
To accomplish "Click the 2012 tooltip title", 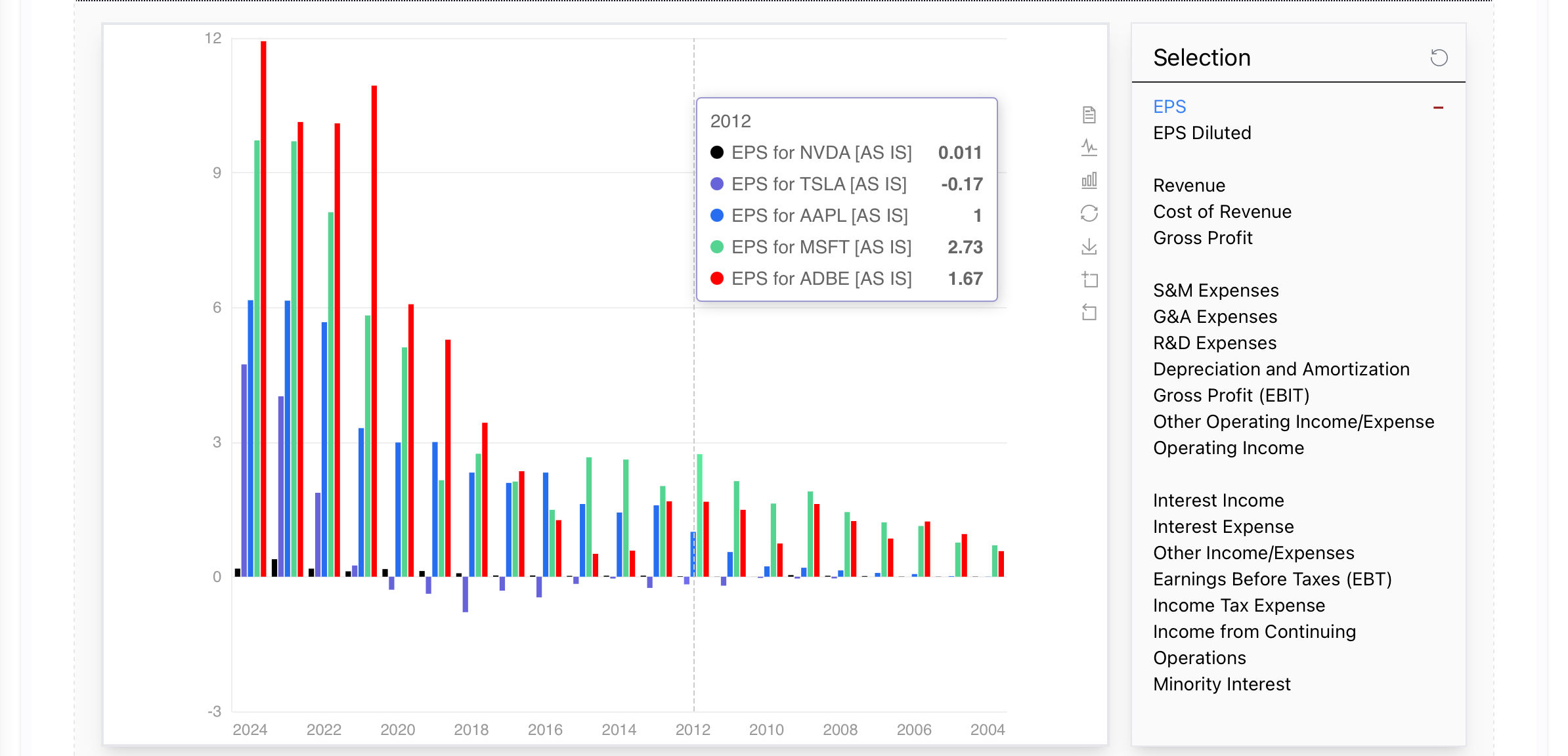I will [x=730, y=121].
